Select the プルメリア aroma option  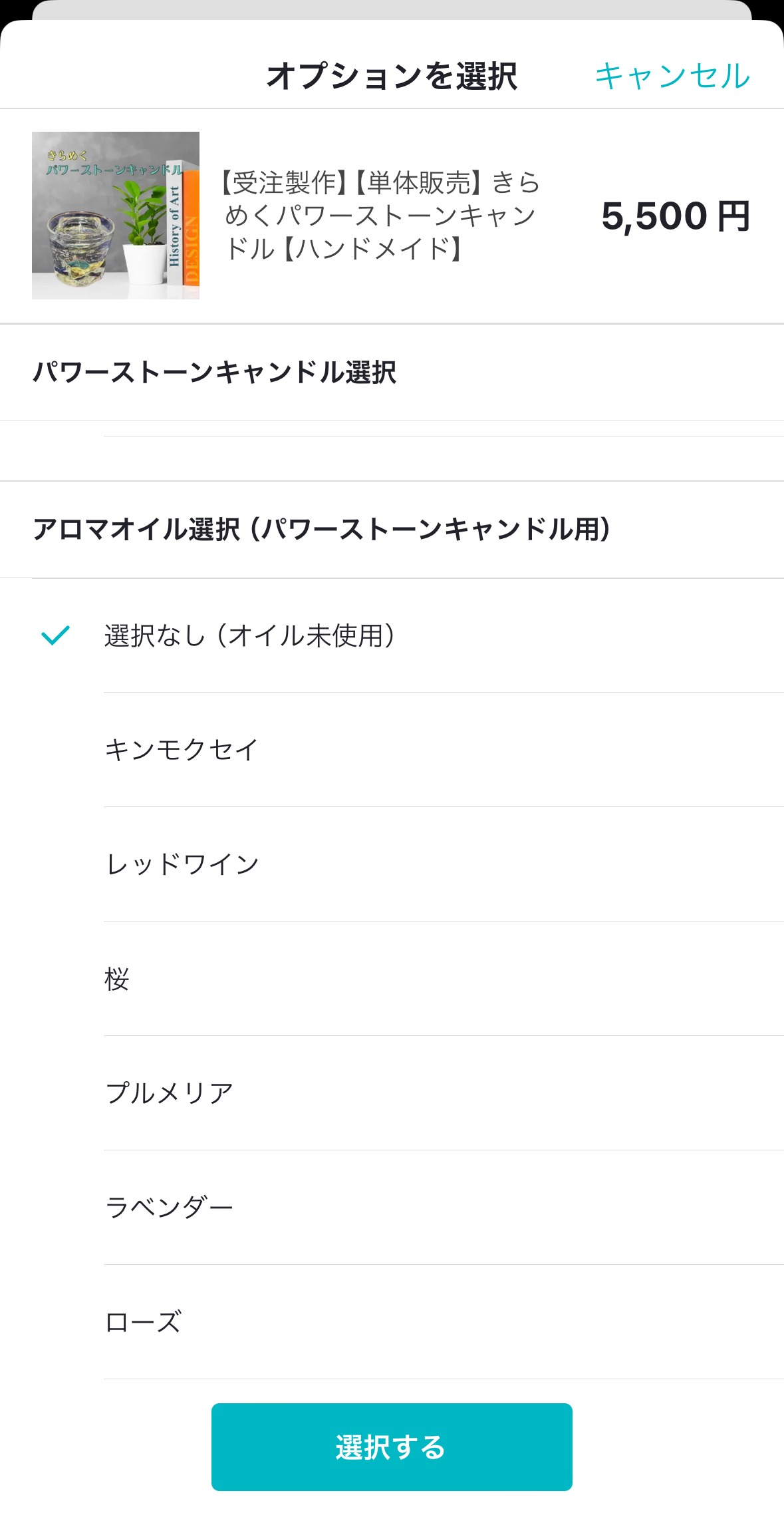tap(392, 1093)
